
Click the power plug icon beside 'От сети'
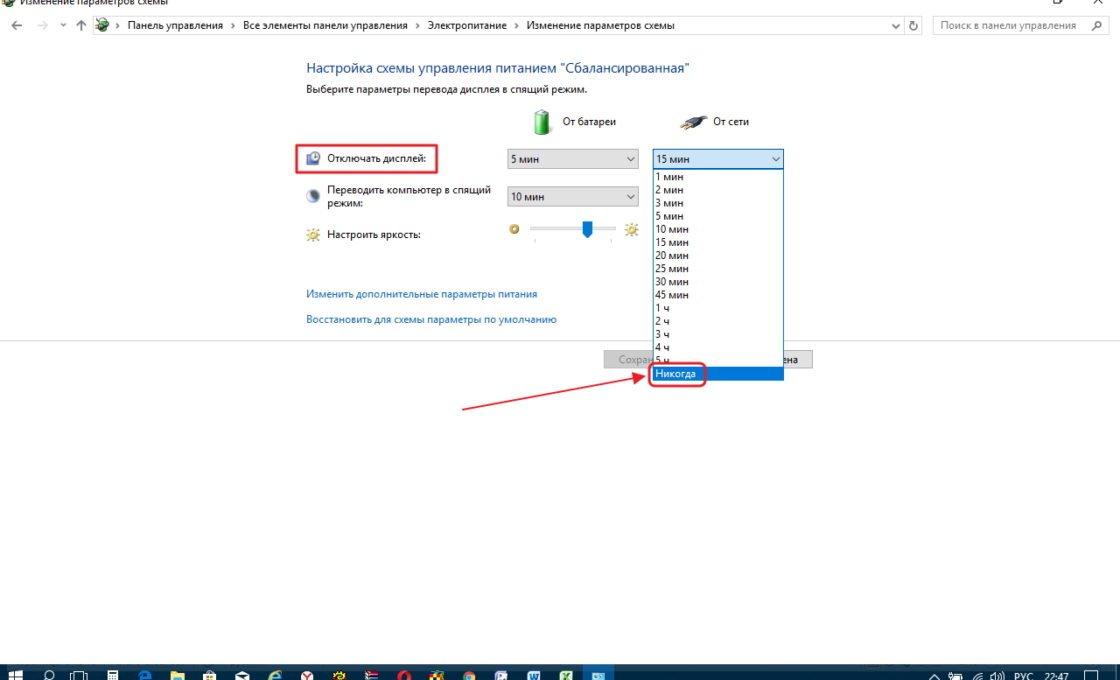click(693, 122)
